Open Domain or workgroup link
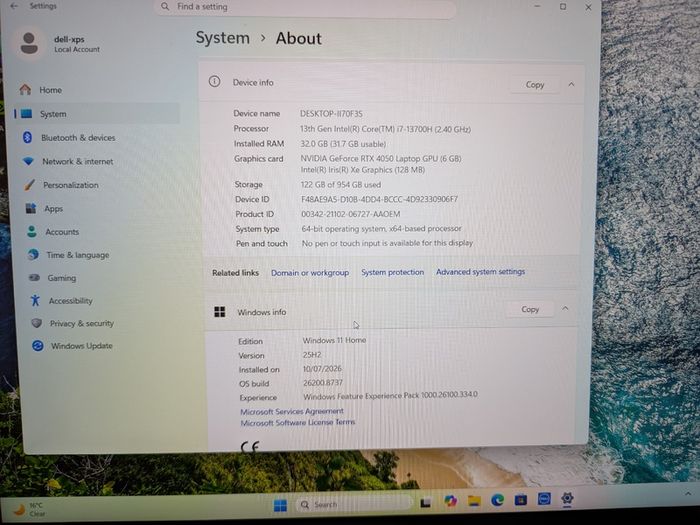This screenshot has height=525, width=700. [x=310, y=273]
